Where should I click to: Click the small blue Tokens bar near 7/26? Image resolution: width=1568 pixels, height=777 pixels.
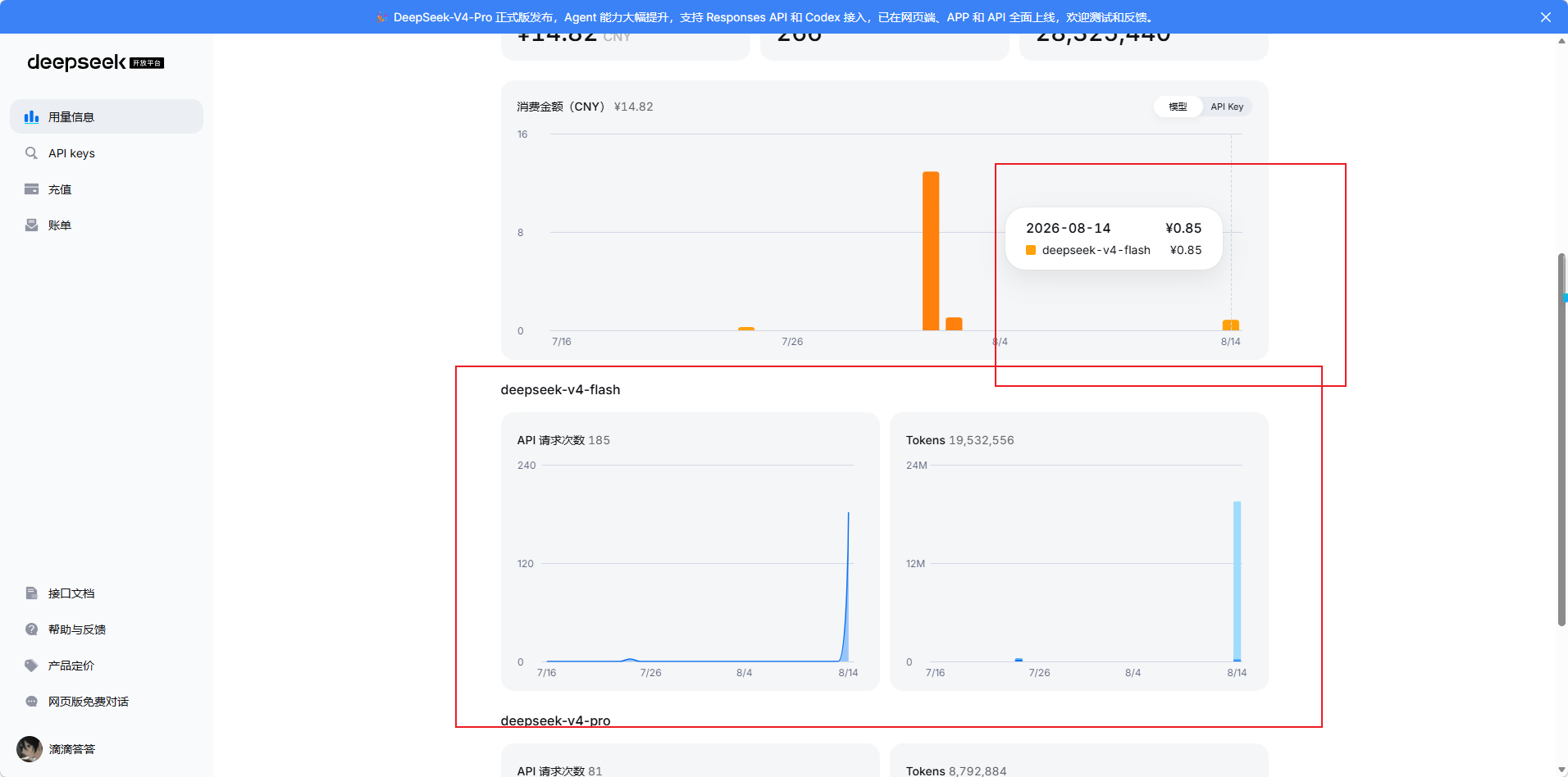pyautogui.click(x=1019, y=660)
